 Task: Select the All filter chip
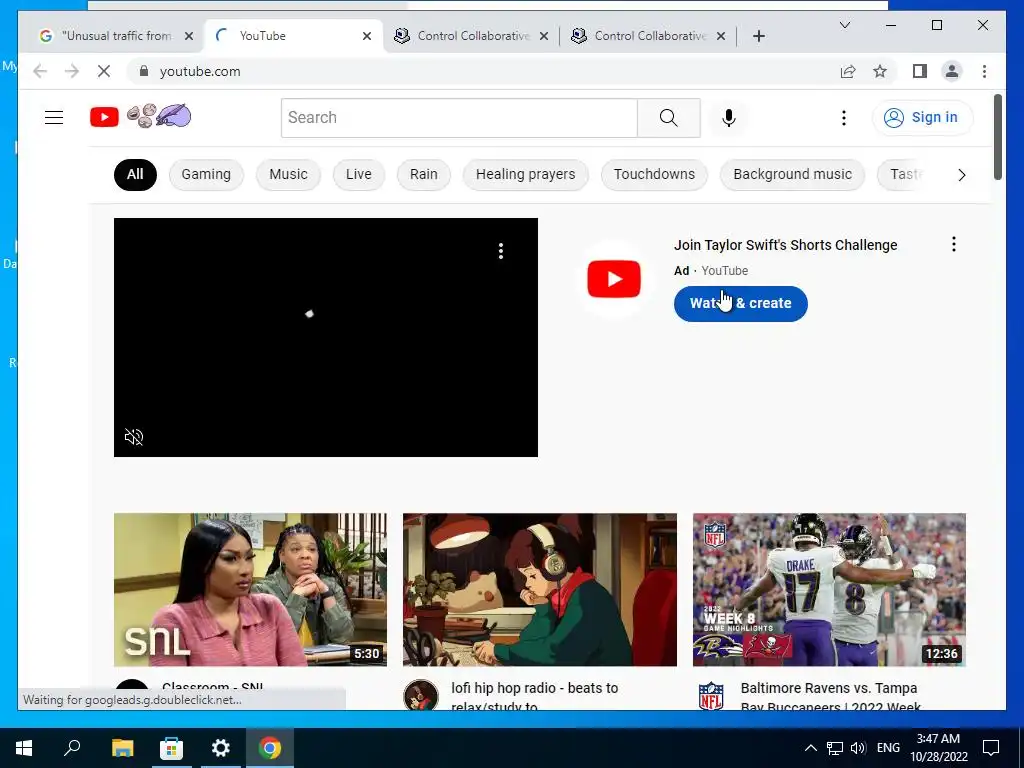pyautogui.click(x=135, y=174)
